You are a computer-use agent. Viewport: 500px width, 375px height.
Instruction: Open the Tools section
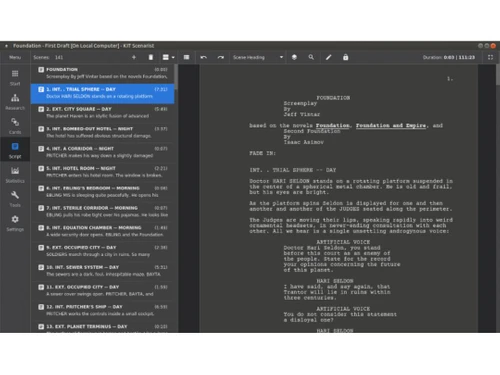tap(15, 199)
